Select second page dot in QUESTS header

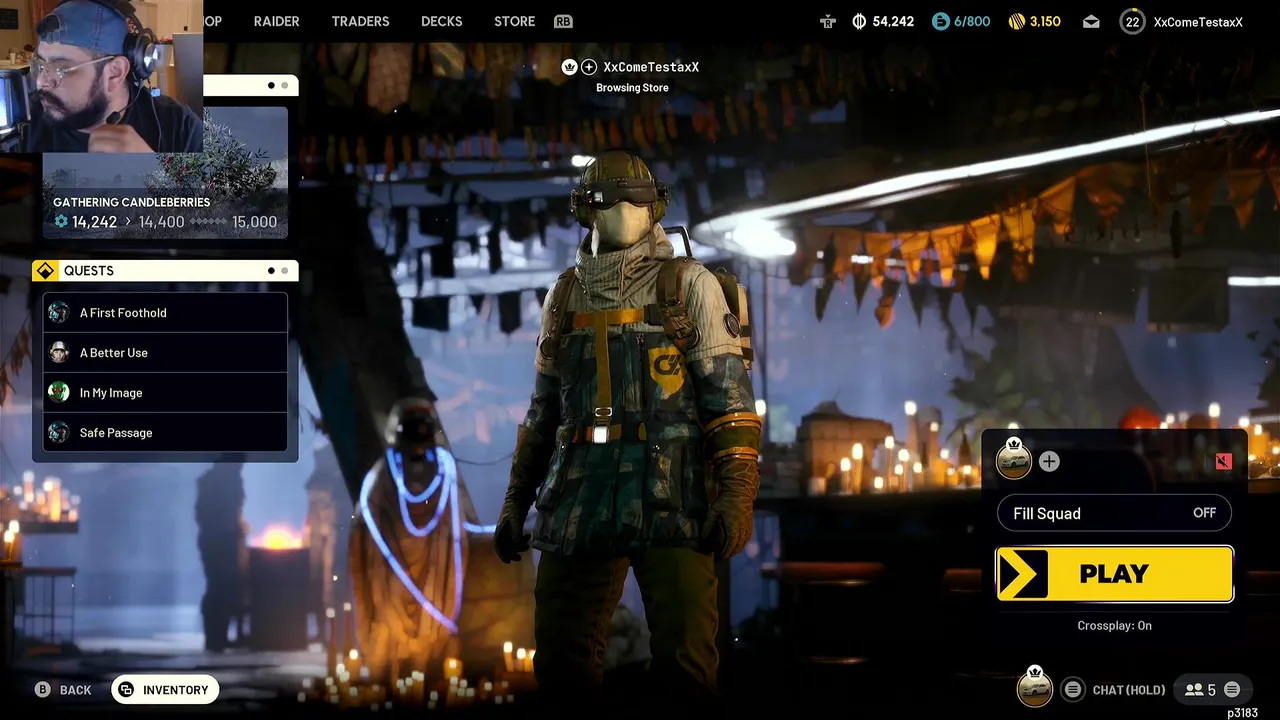tap(285, 271)
